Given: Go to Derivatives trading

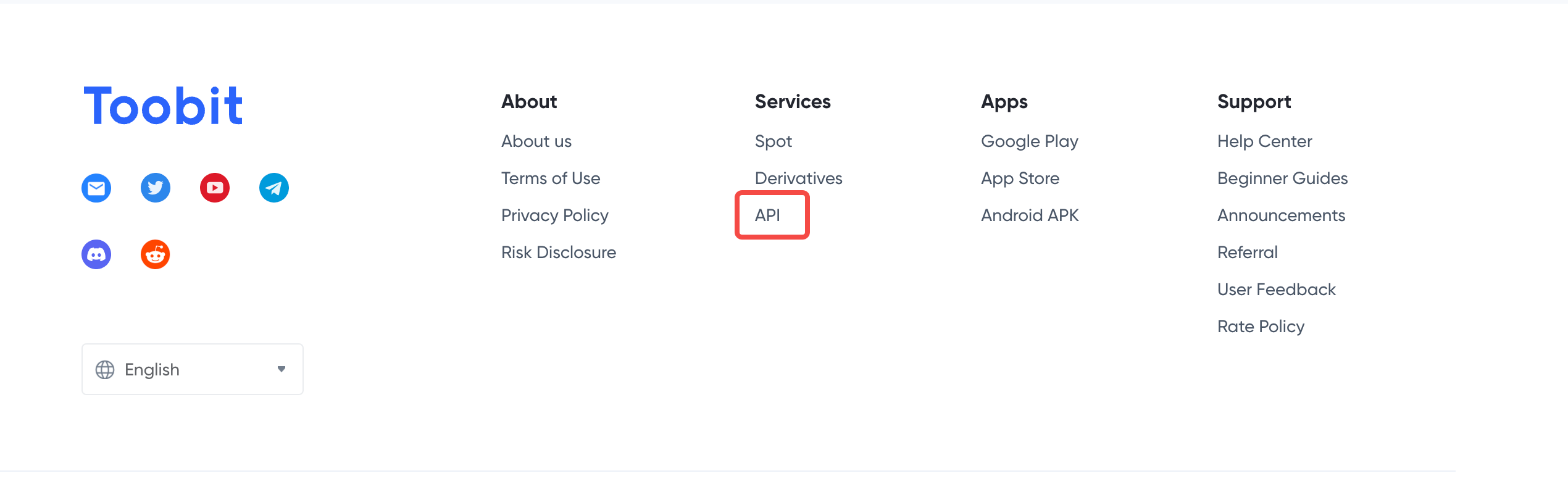Looking at the screenshot, I should (x=799, y=178).
